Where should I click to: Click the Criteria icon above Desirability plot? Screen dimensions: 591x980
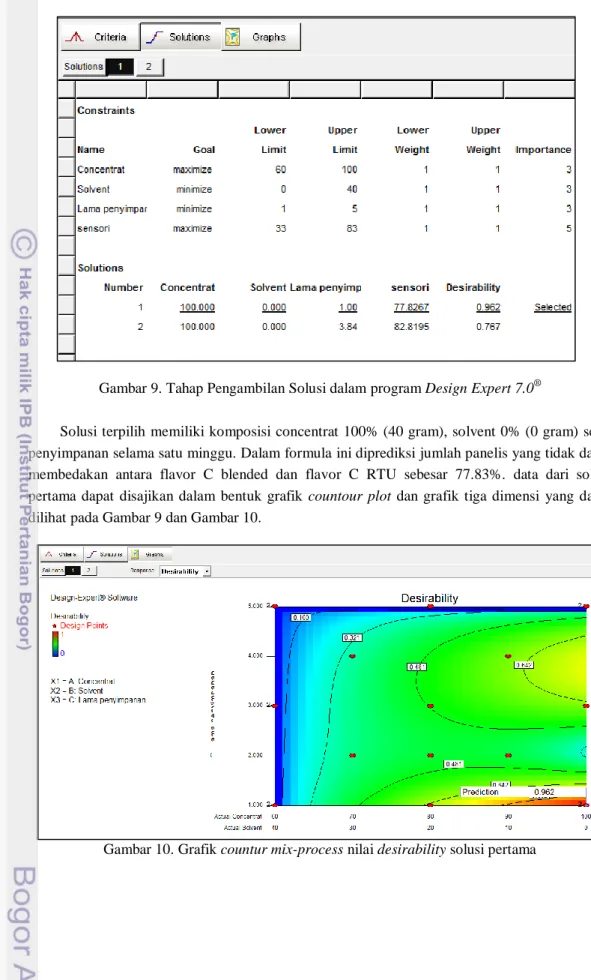pyautogui.click(x=49, y=554)
